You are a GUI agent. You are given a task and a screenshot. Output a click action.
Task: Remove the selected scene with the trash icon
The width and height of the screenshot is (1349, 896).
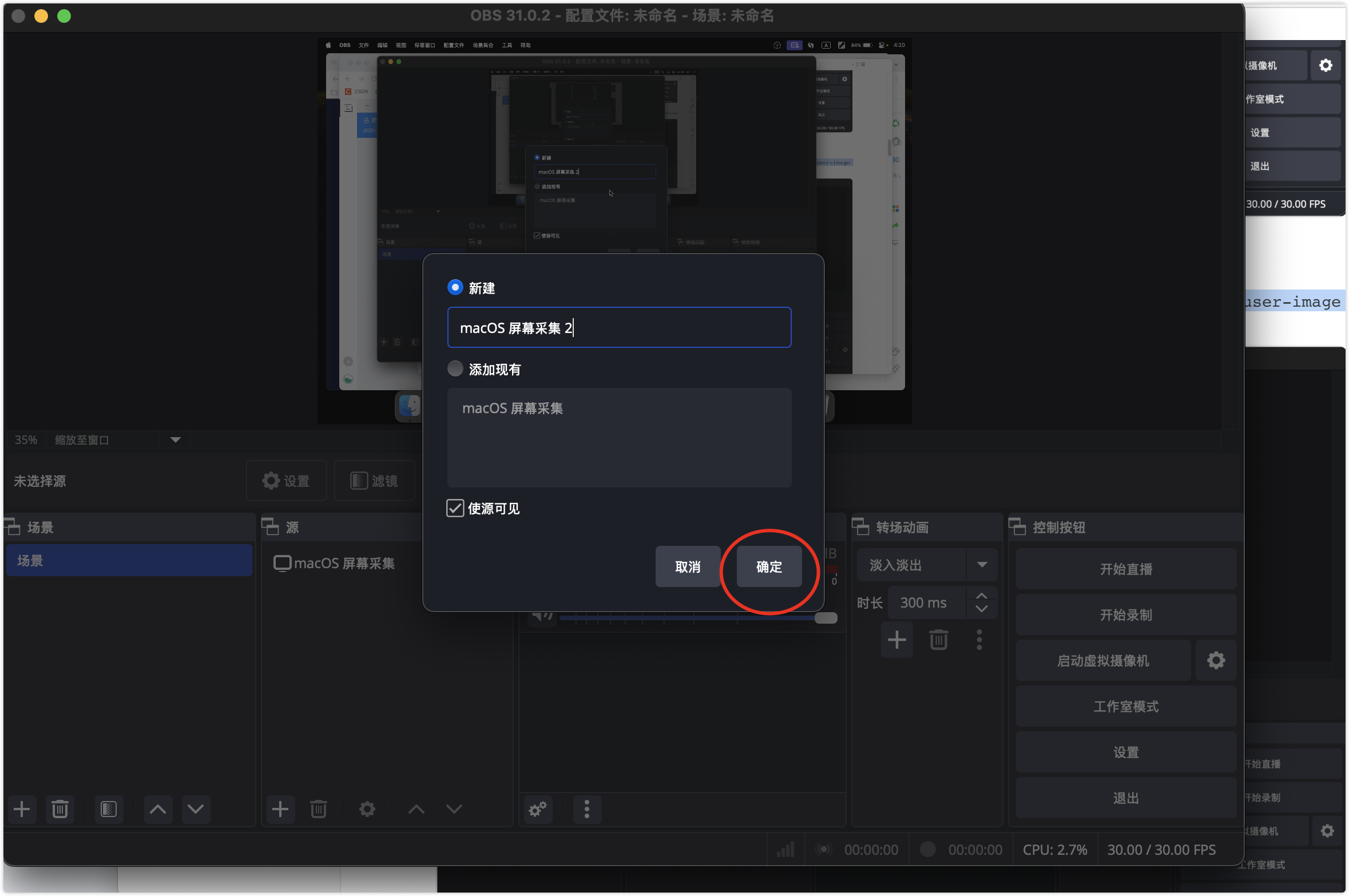tap(60, 809)
